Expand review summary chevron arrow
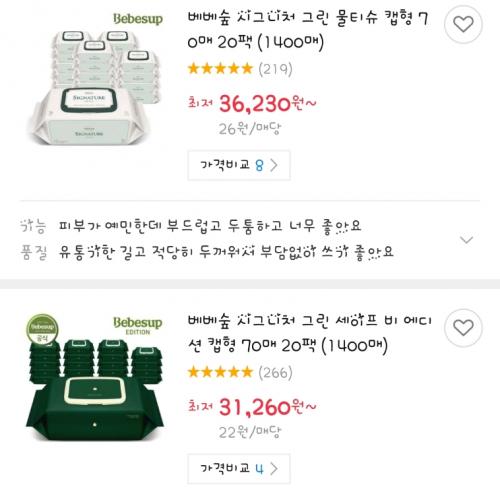Screen dimensions: 500x500 point(466,239)
